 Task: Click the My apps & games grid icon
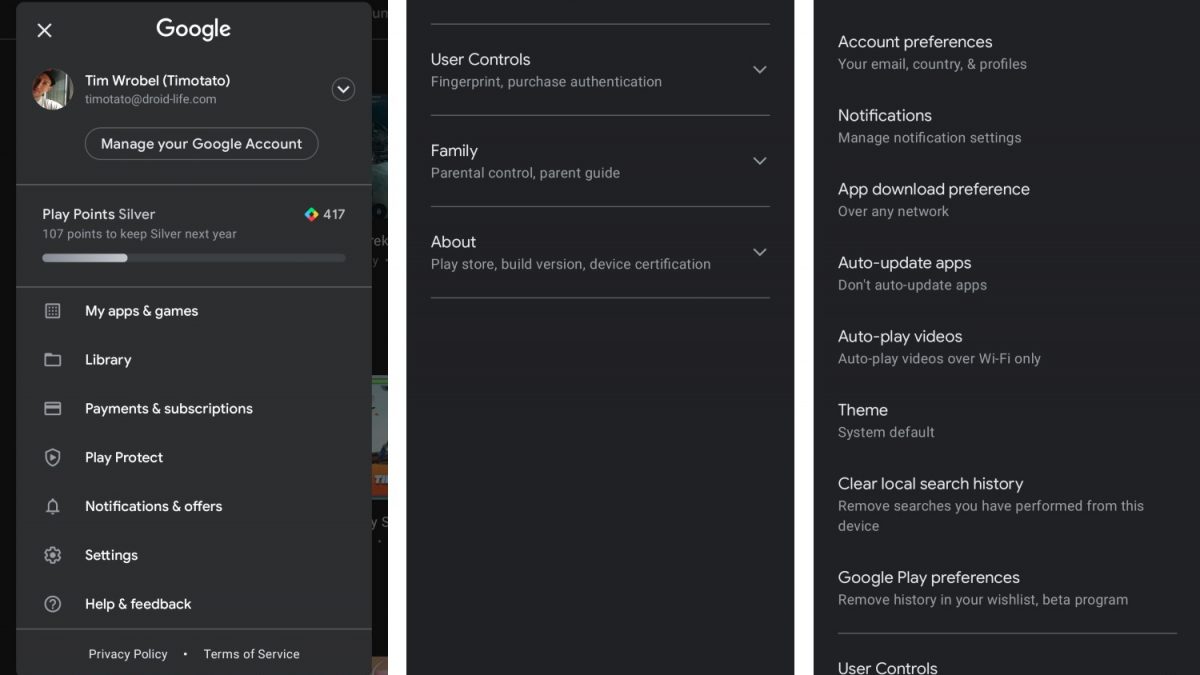(x=53, y=311)
